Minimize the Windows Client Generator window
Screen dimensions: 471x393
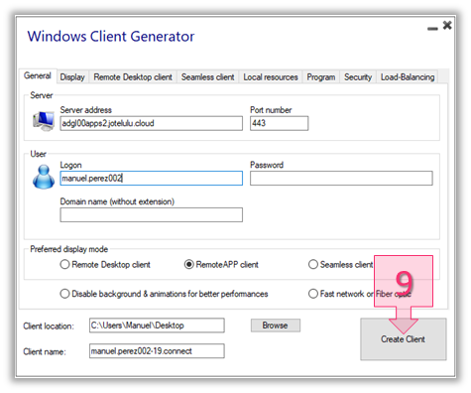tap(432, 28)
